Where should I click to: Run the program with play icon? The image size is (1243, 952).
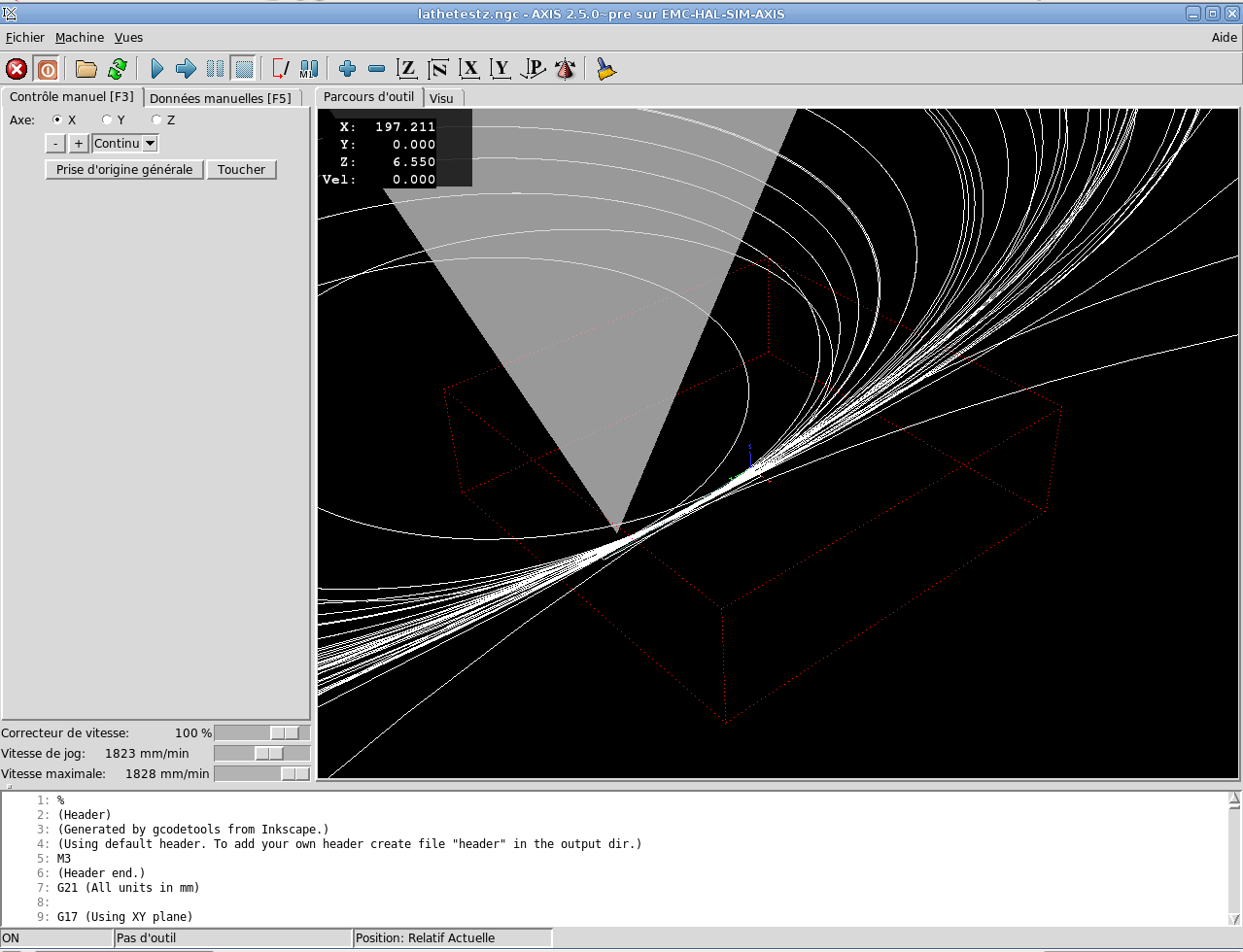click(x=156, y=69)
